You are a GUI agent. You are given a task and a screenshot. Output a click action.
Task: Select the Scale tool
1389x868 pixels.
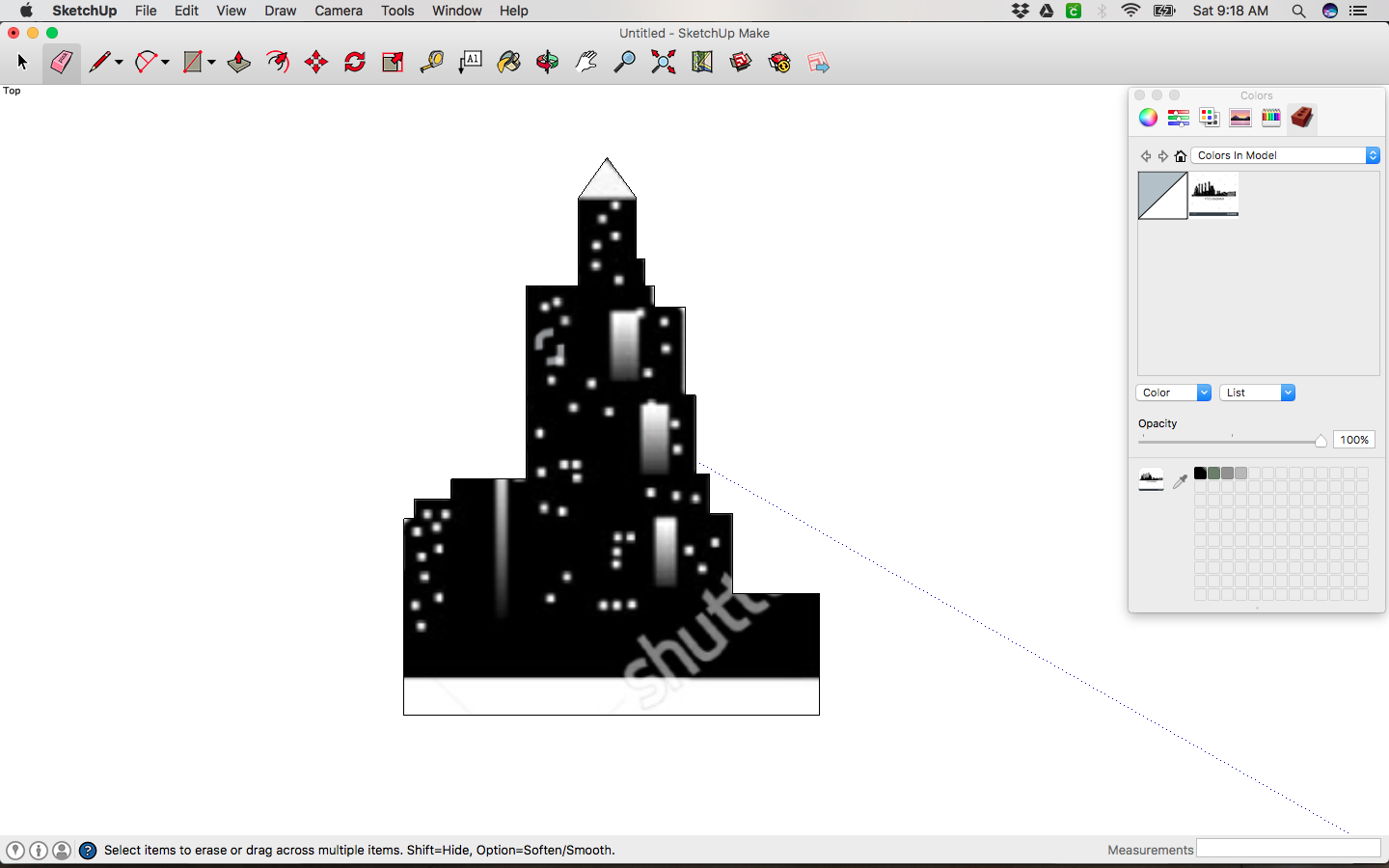click(393, 63)
